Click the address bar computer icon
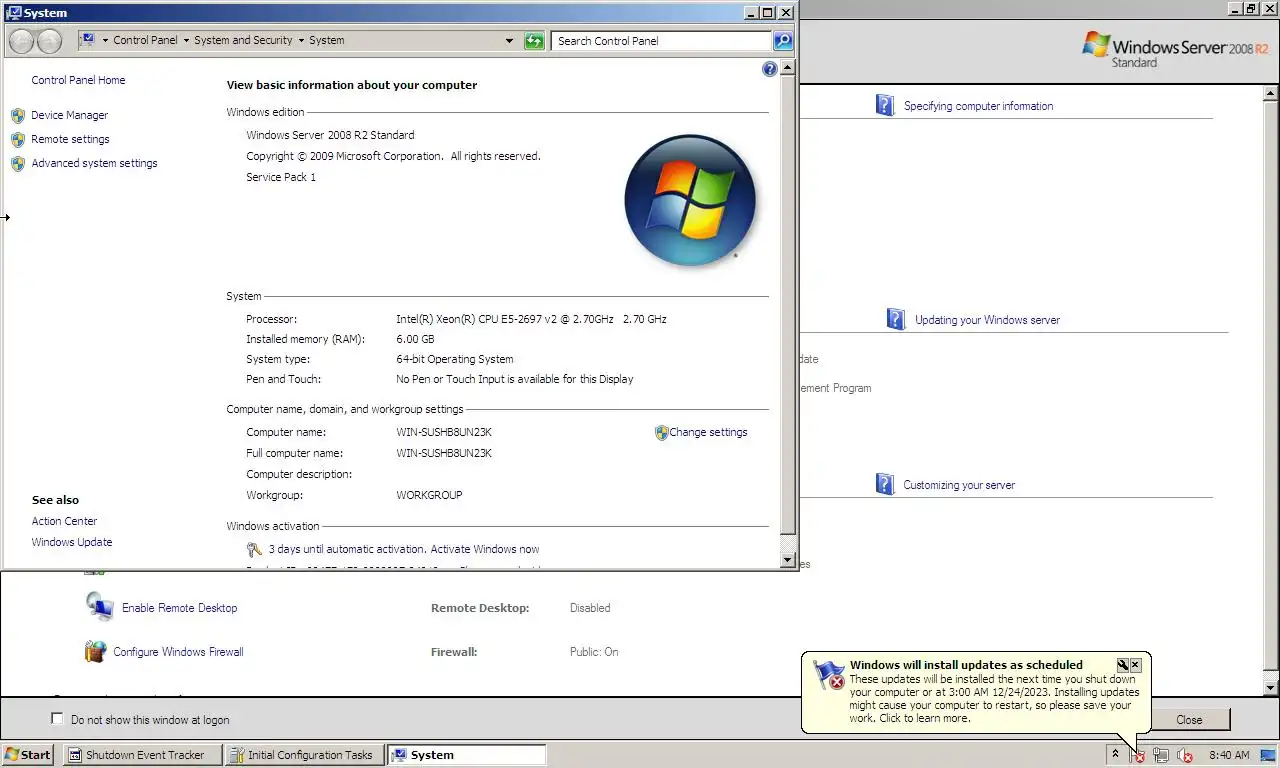Screen dimensions: 1280x768 (88, 40)
